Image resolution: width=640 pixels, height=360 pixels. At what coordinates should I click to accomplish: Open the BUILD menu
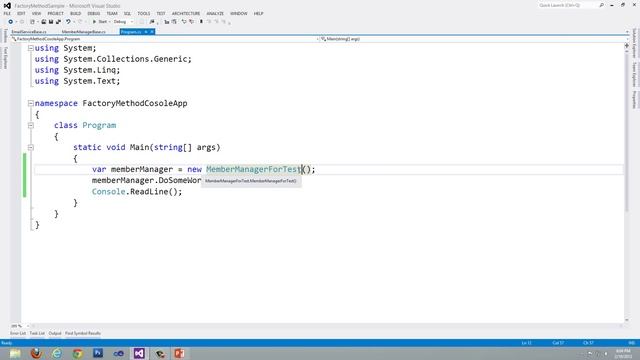(x=76, y=13)
